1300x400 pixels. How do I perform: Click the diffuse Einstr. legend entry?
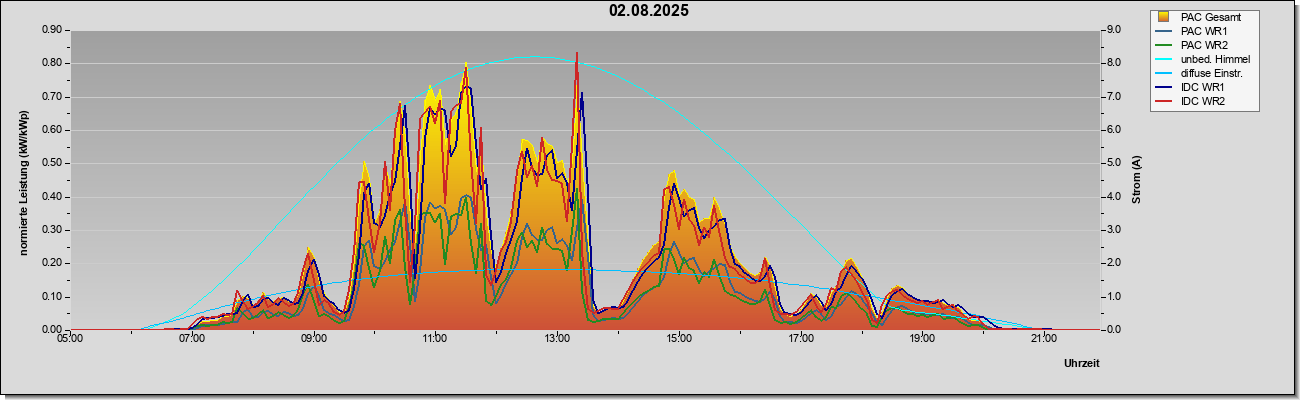coord(1203,73)
